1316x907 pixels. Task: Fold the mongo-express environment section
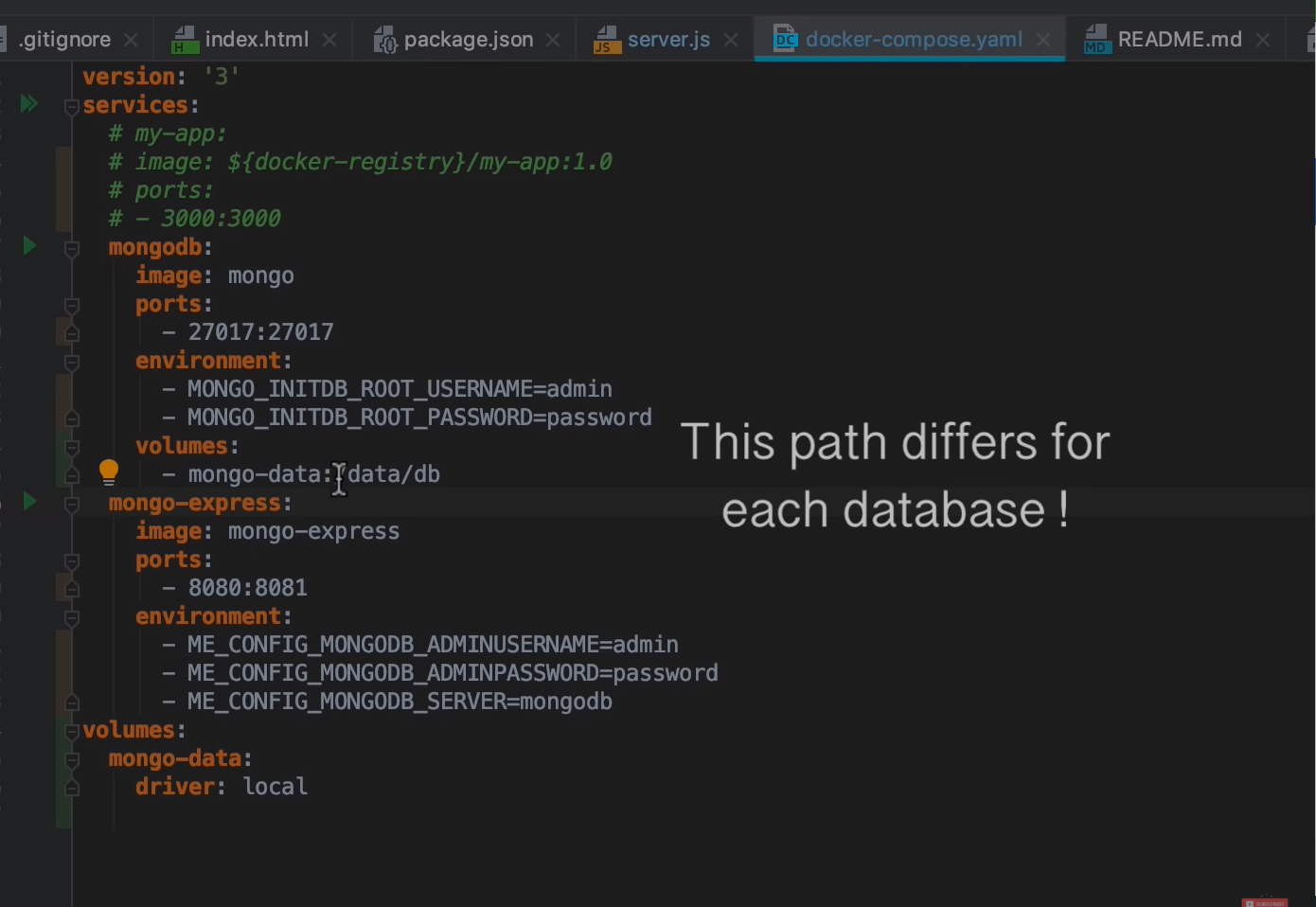pyautogui.click(x=71, y=617)
